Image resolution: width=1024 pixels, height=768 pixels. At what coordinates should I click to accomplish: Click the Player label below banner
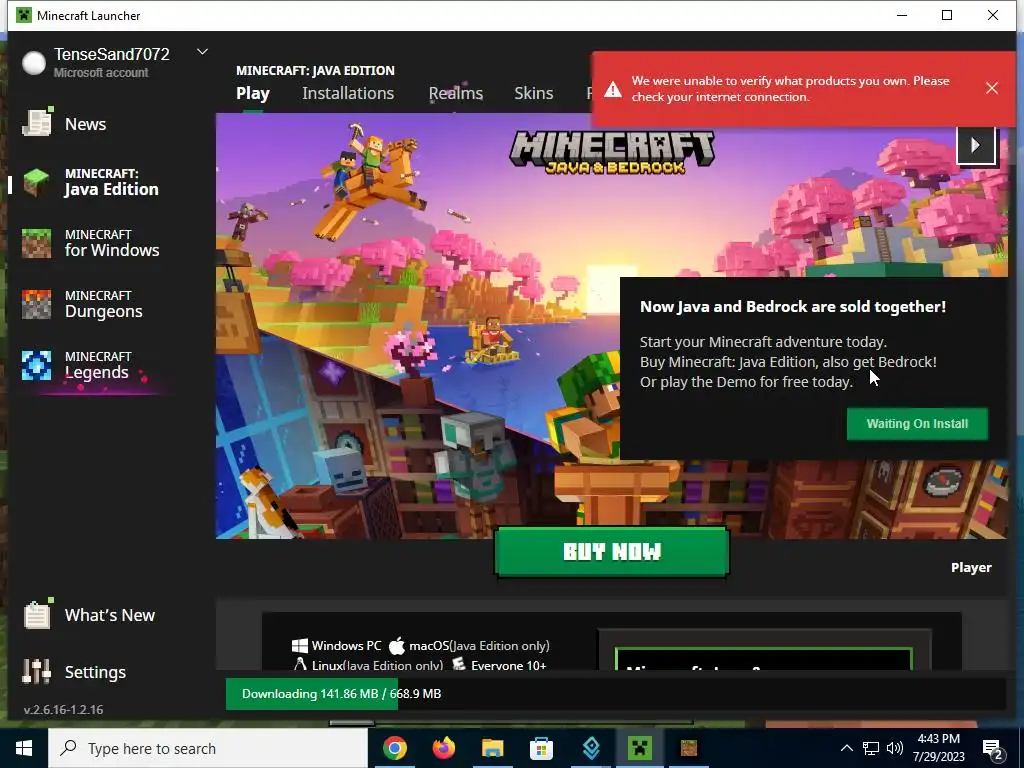(971, 568)
